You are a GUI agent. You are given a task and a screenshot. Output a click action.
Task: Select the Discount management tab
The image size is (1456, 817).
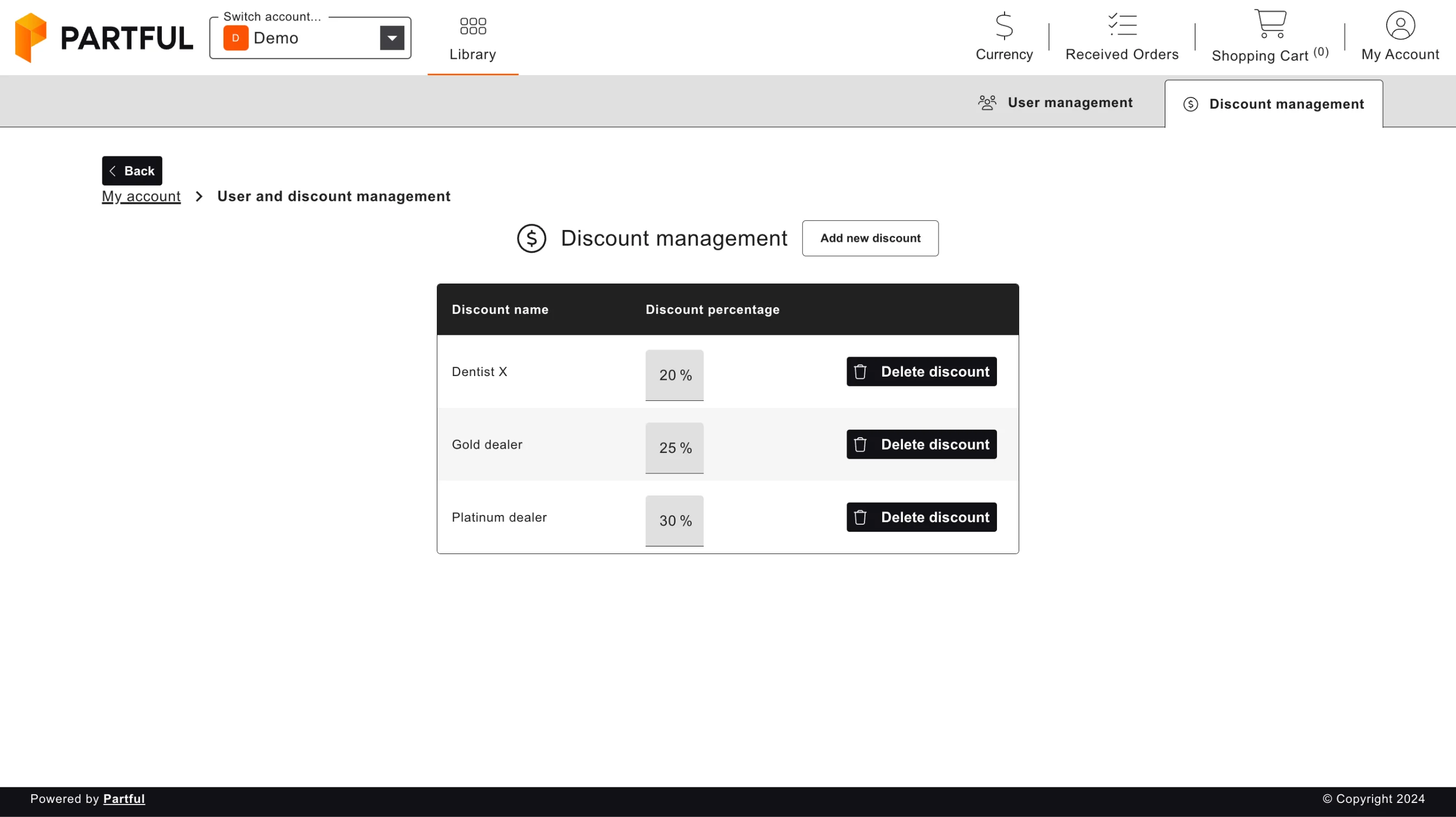pos(1274,104)
